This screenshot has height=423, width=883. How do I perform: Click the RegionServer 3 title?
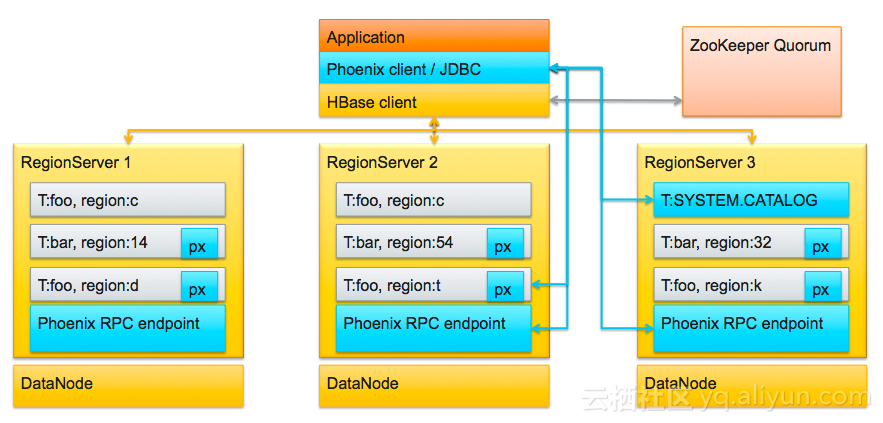pos(699,162)
